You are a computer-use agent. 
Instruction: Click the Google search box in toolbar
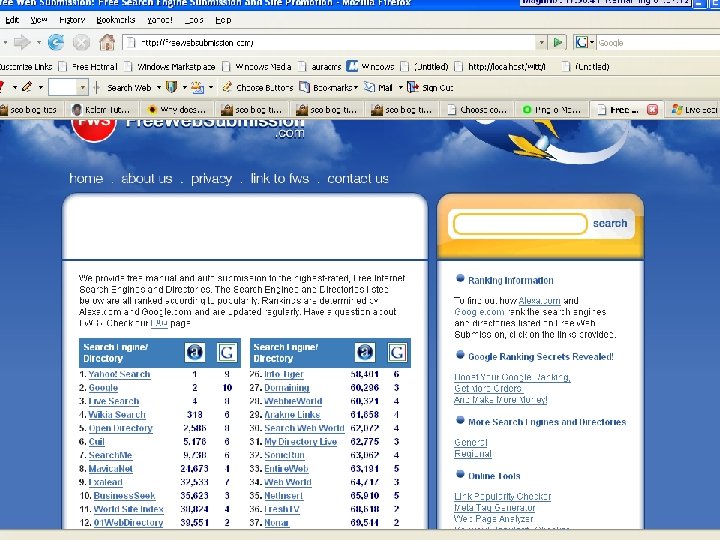[658, 43]
